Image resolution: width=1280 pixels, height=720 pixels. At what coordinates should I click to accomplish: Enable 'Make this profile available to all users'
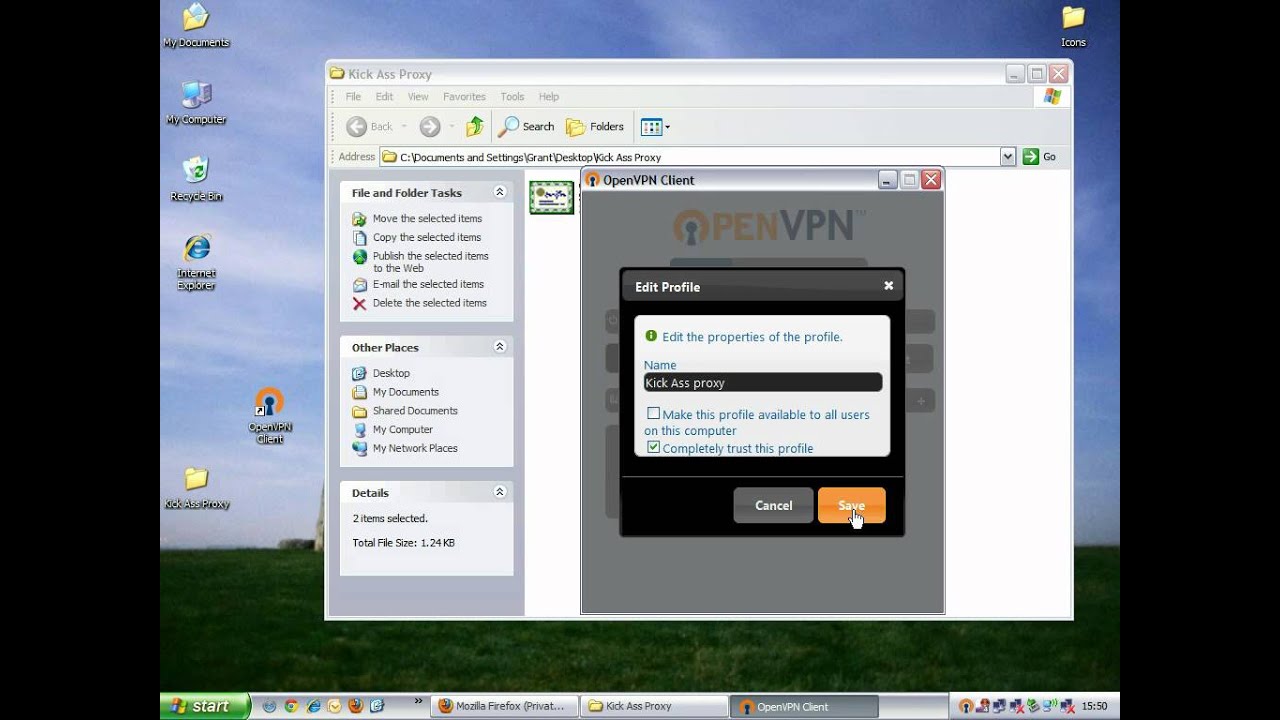(653, 413)
